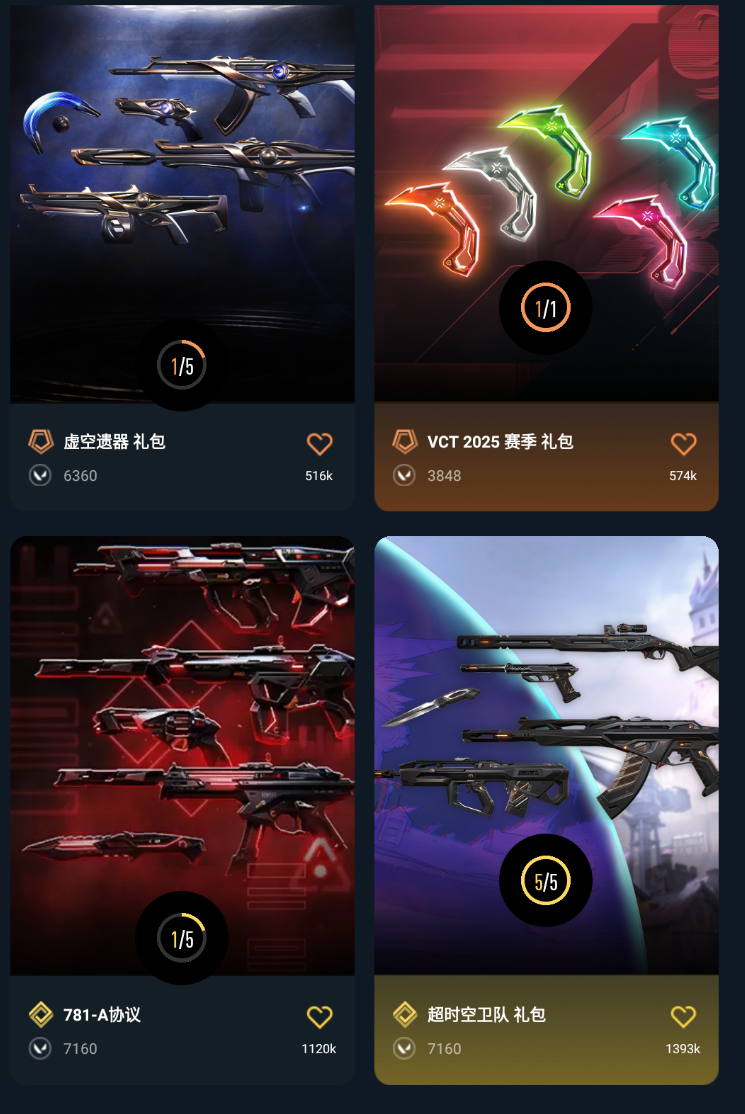This screenshot has width=745, height=1114.
Task: Favorite the 虚空遗器 礼包 bundle with heart
Action: [319, 443]
